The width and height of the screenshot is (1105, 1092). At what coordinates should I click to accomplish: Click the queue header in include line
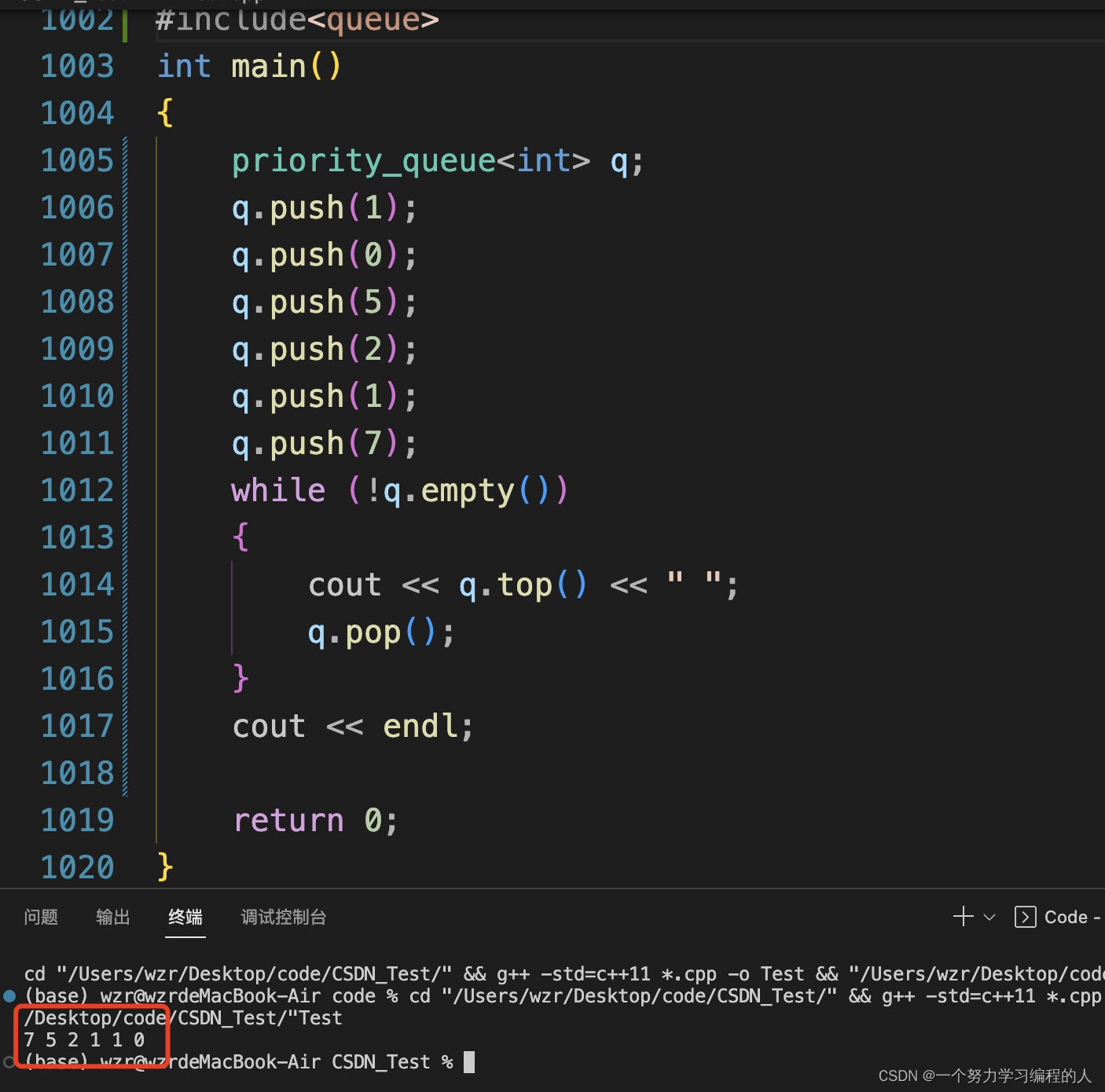(373, 20)
